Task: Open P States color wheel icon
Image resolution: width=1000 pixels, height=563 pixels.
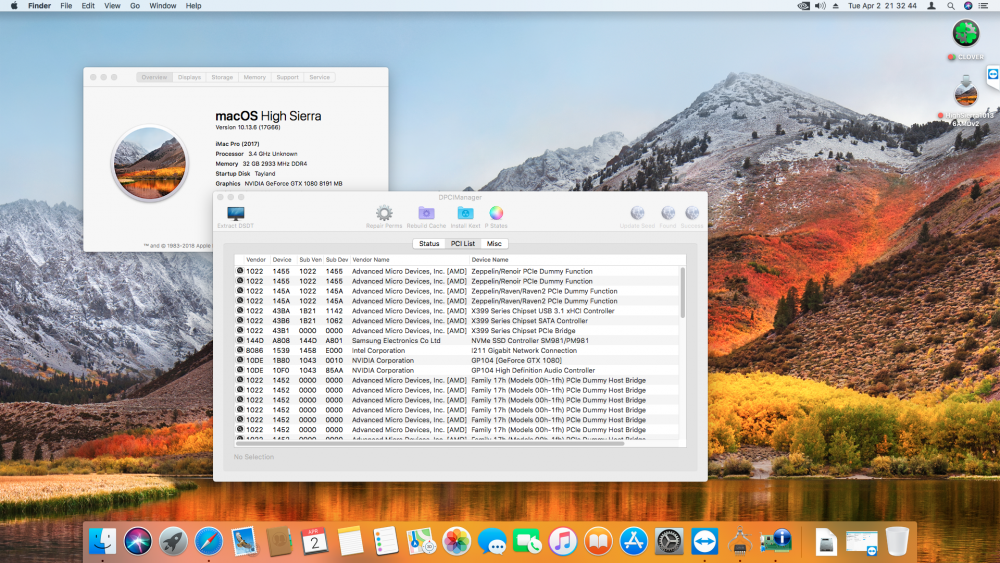Action: click(496, 213)
